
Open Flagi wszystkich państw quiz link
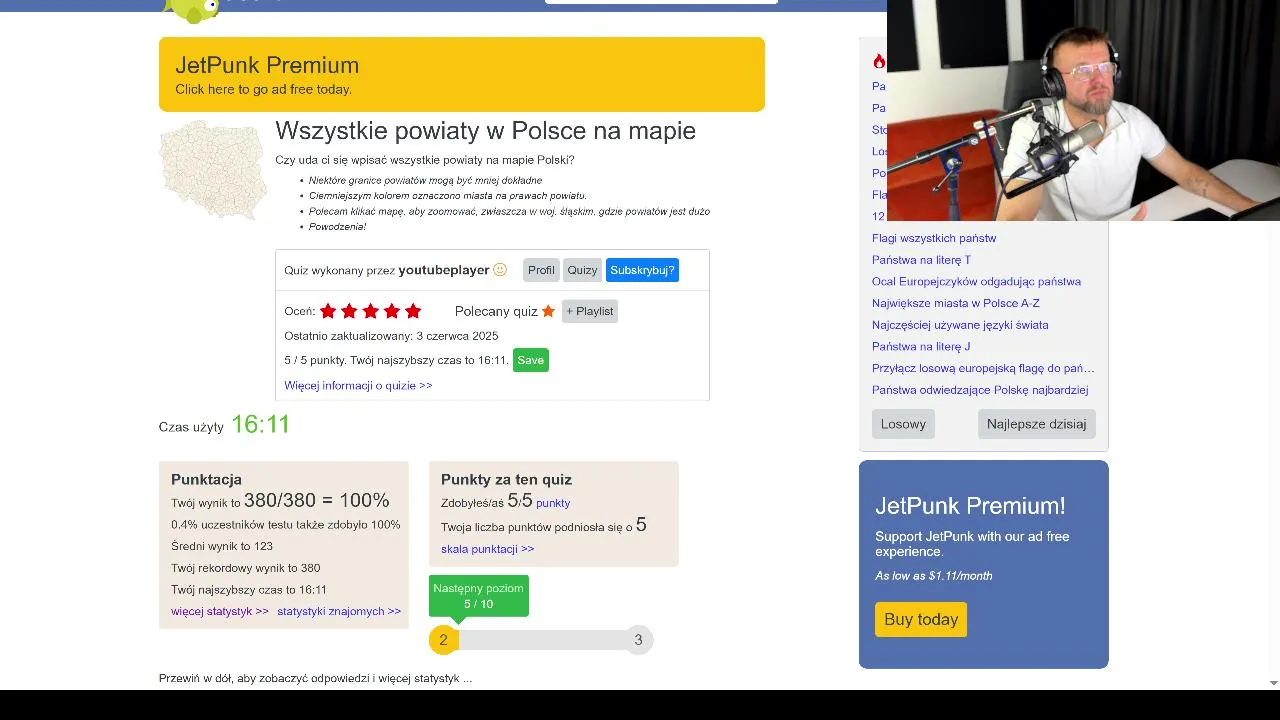[x=934, y=238]
